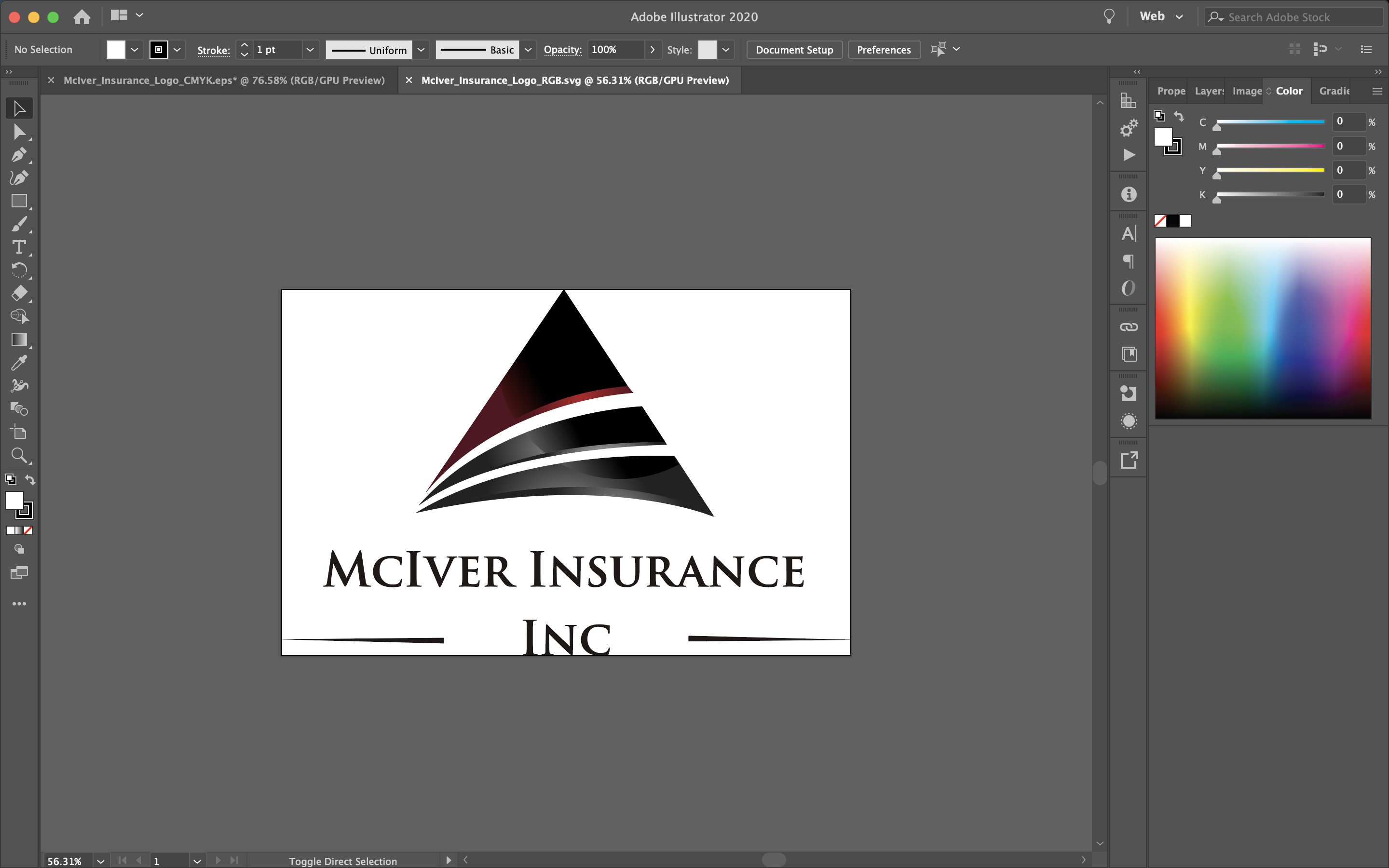Select the Paintbrush tool
Viewport: 1389px width, 868px height.
19,224
